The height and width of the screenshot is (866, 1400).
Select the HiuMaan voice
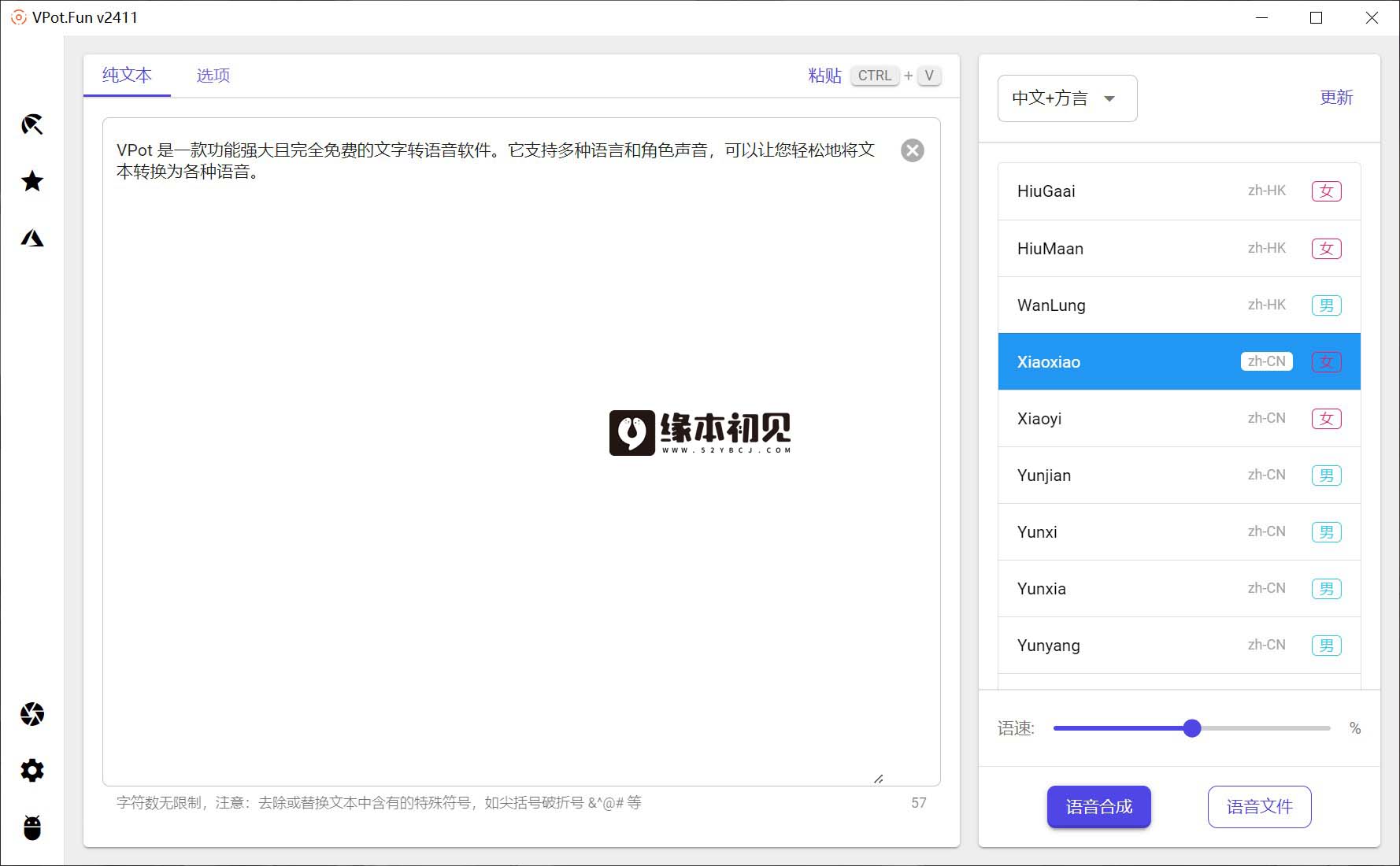click(x=1180, y=249)
